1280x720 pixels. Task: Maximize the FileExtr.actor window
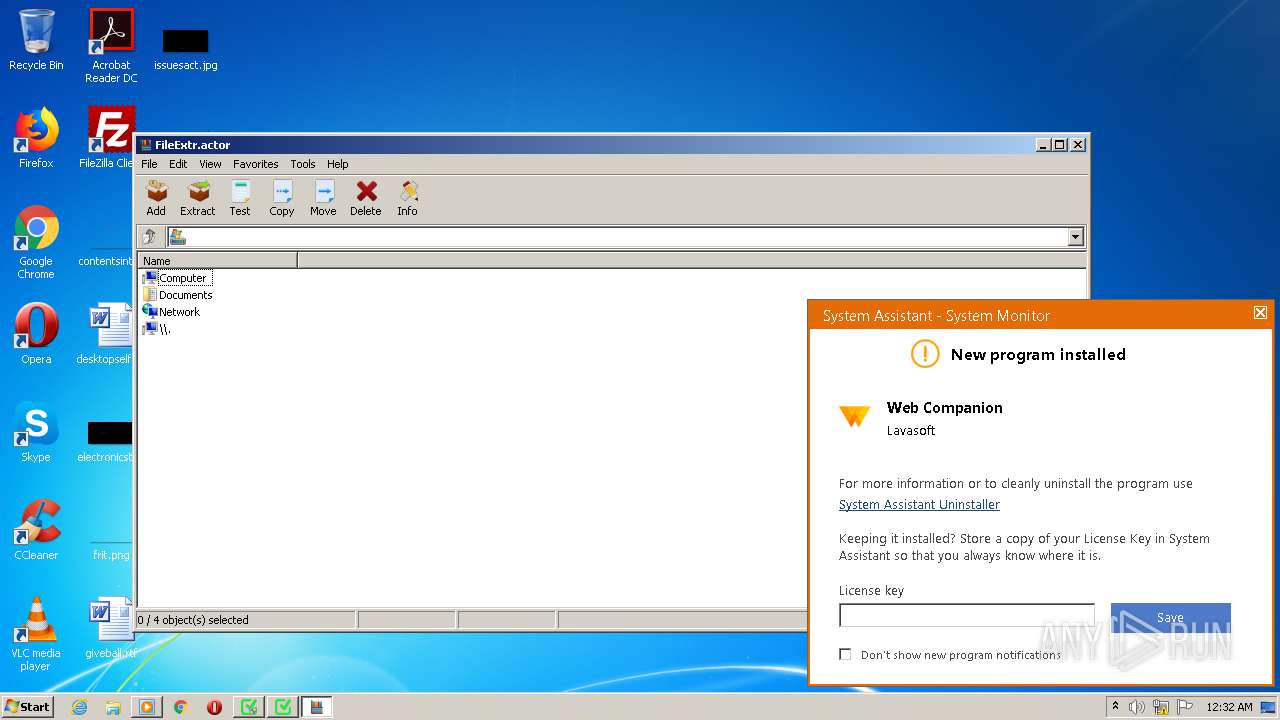[x=1060, y=144]
